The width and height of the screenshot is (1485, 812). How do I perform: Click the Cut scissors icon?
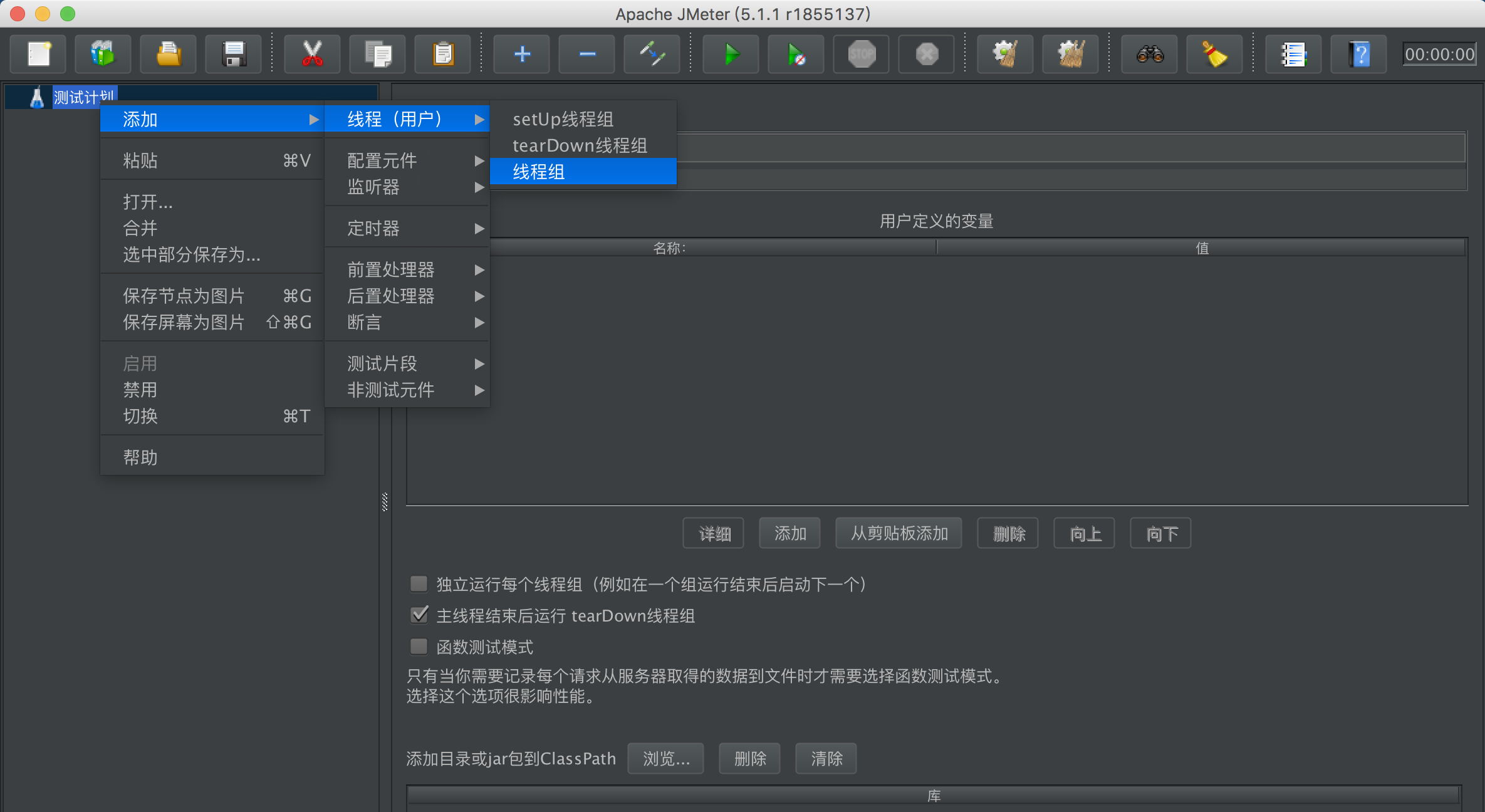312,55
